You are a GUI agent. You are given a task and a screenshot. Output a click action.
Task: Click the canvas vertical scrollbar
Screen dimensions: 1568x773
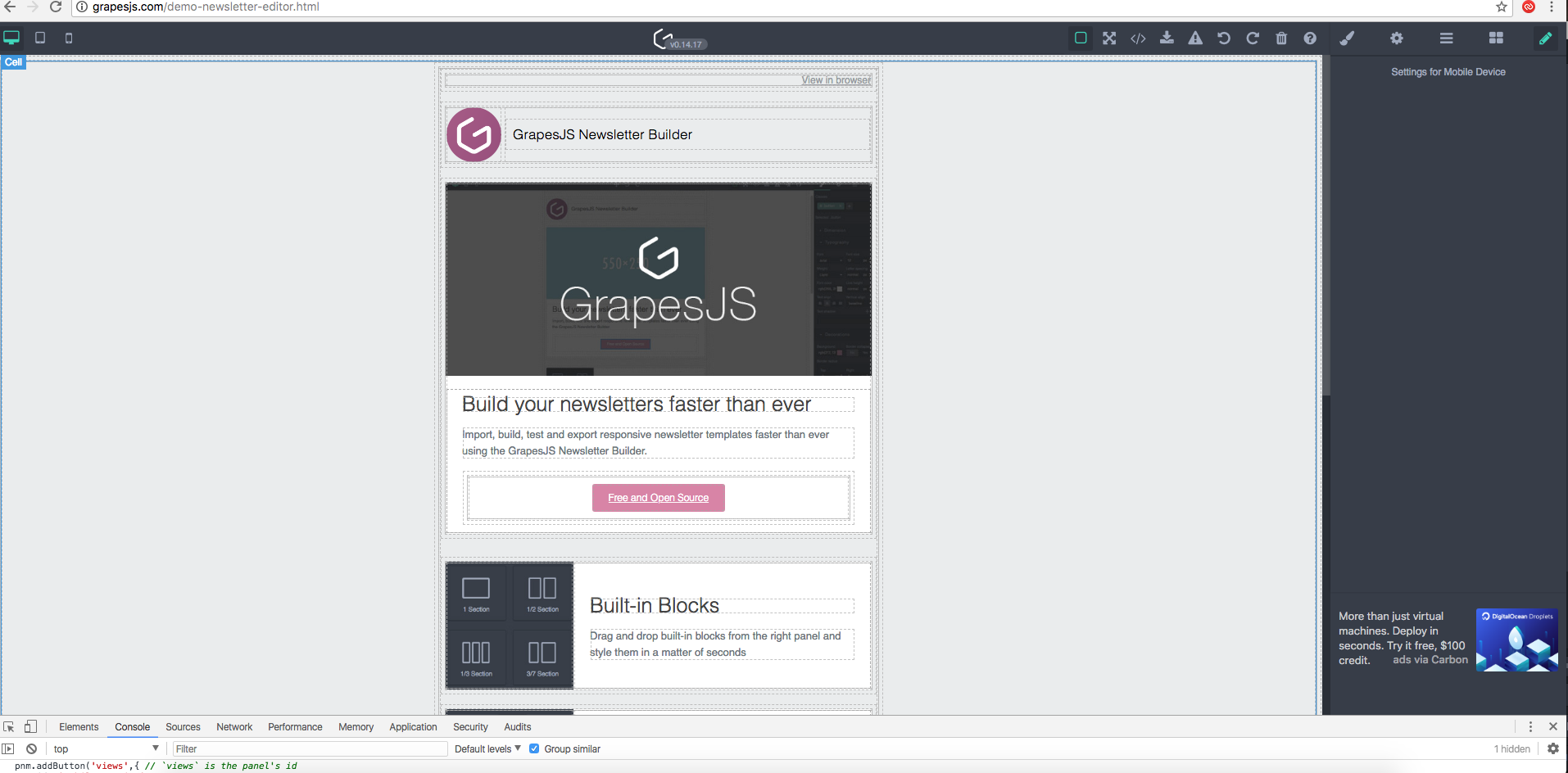tap(1326, 225)
